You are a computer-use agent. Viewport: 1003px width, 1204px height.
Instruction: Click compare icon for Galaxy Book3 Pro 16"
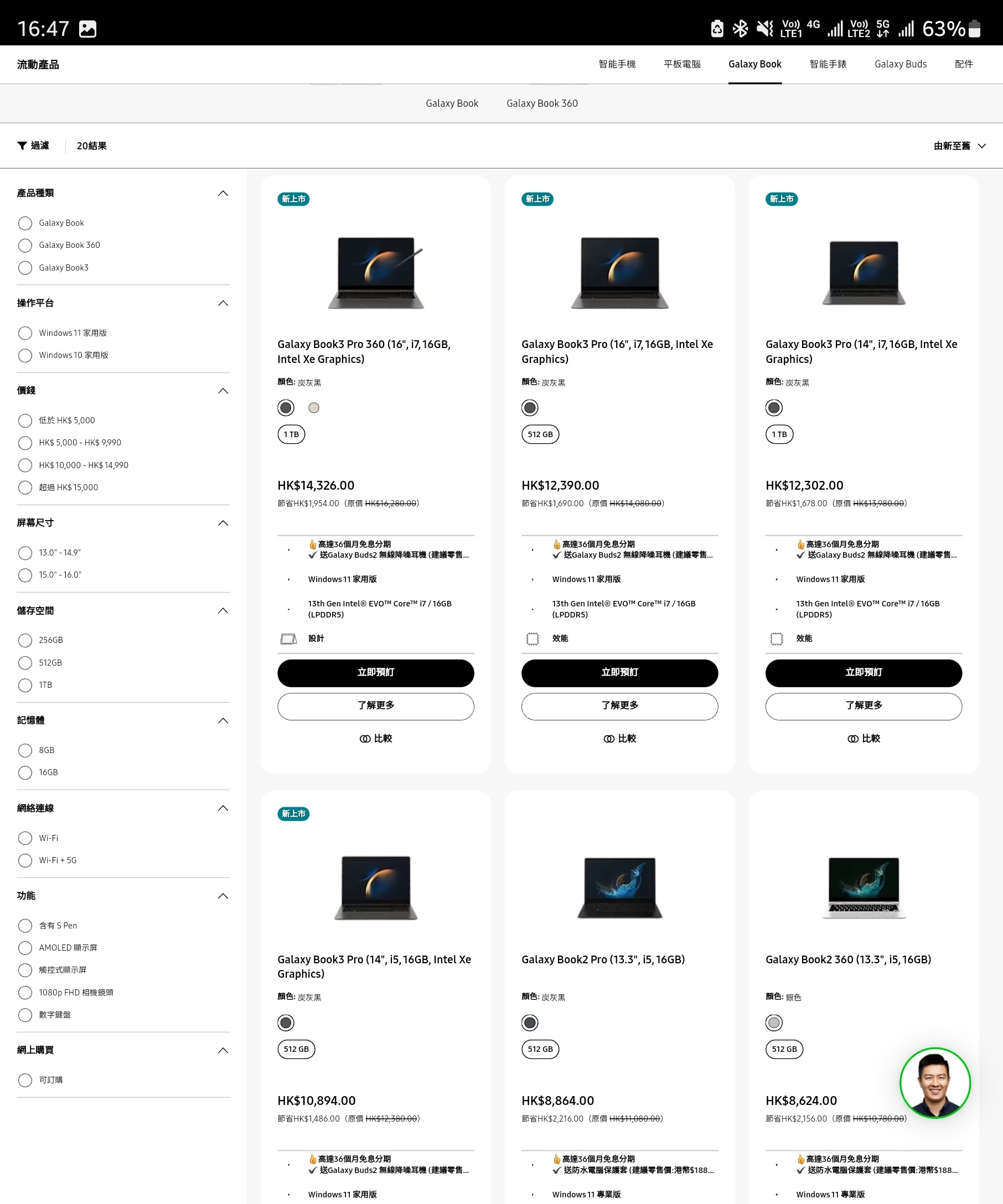point(609,739)
